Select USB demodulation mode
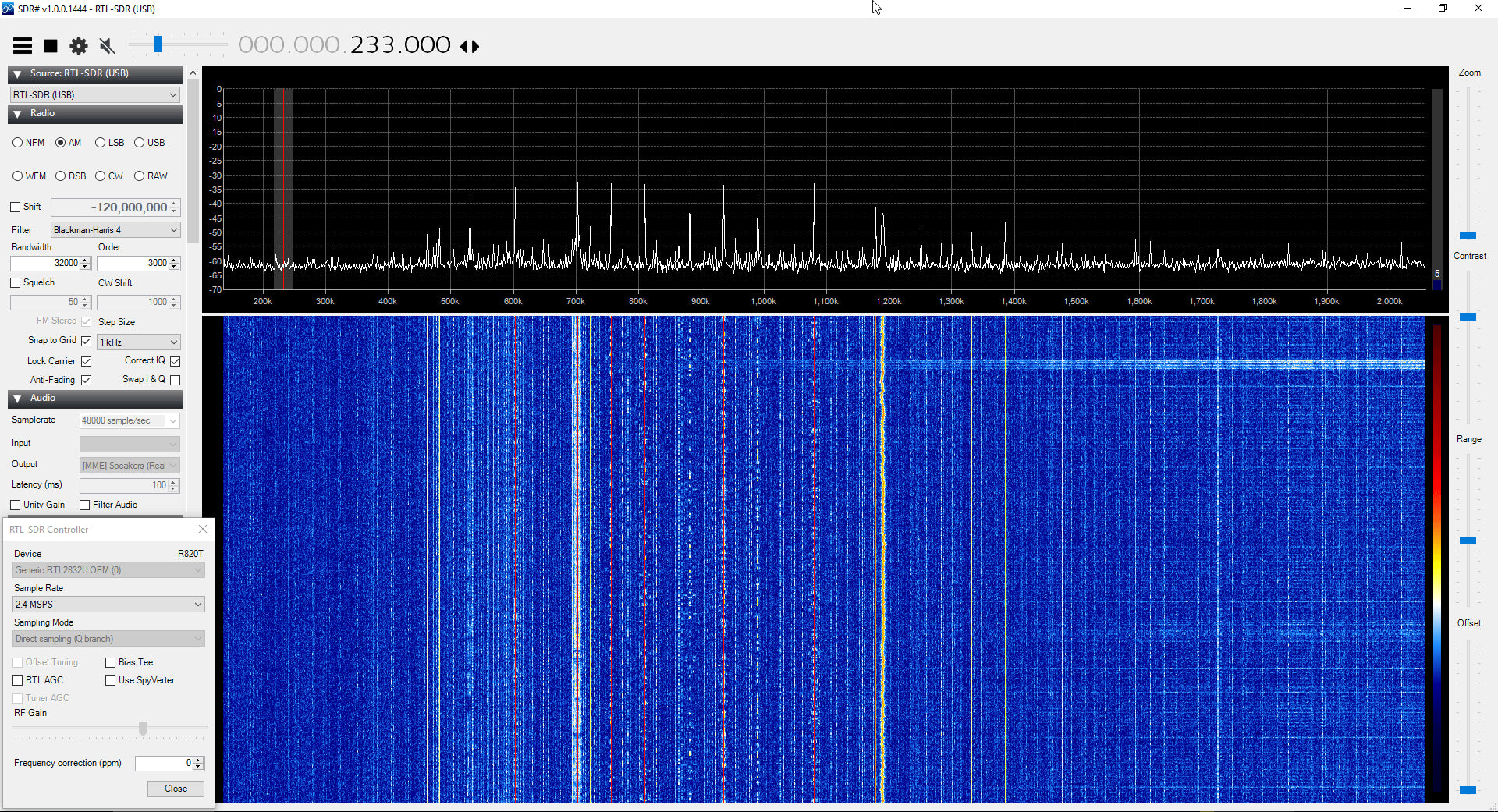 point(139,142)
